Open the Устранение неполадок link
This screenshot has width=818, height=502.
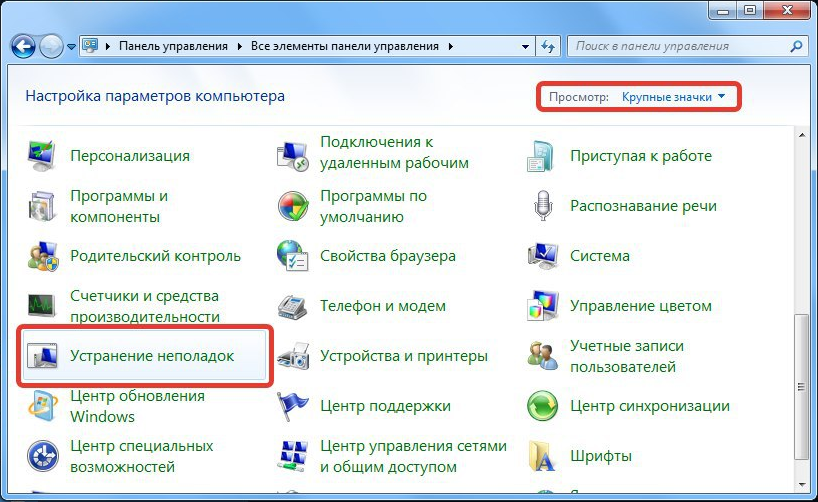pos(152,356)
